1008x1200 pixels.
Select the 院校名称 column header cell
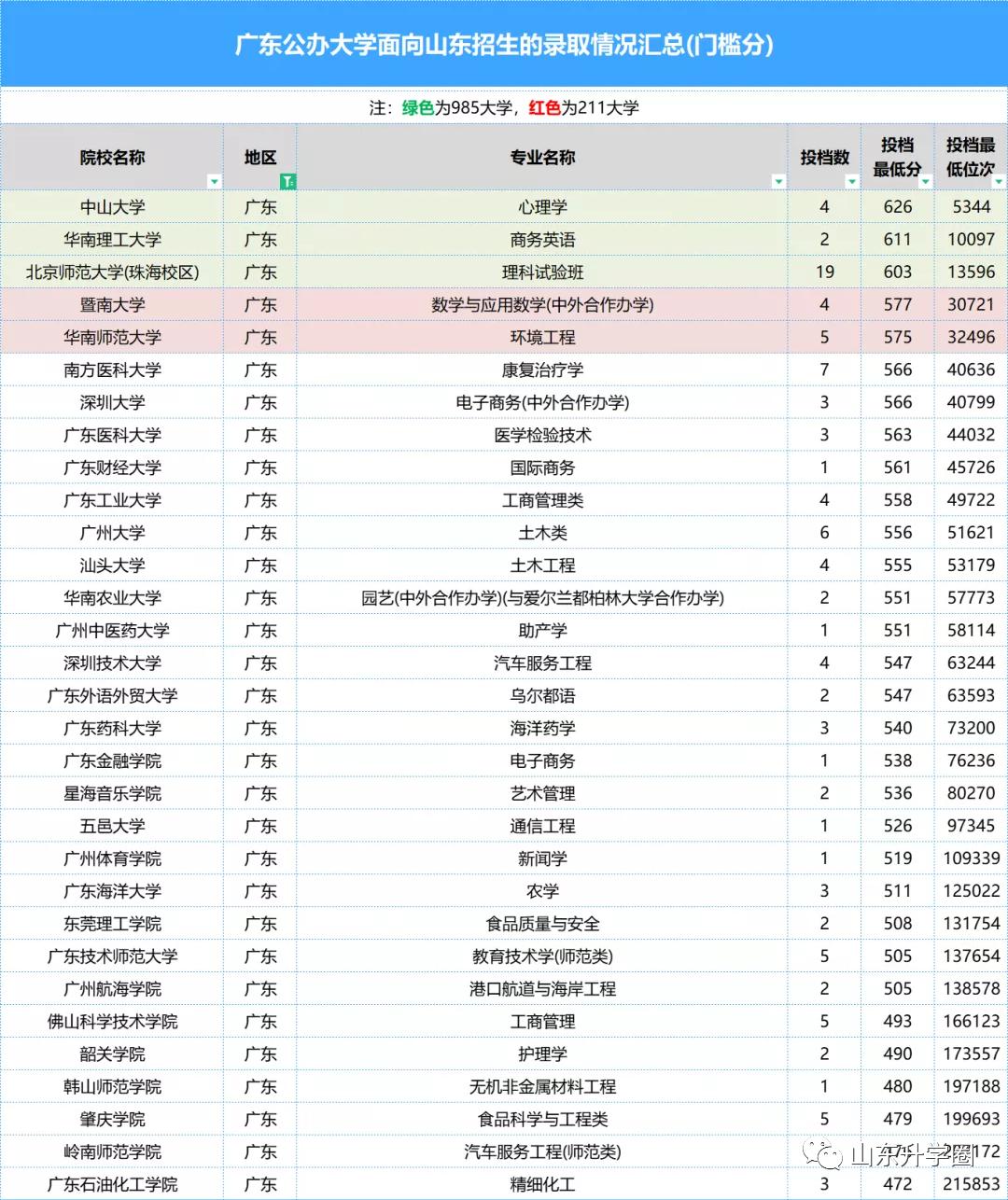pyautogui.click(x=112, y=157)
